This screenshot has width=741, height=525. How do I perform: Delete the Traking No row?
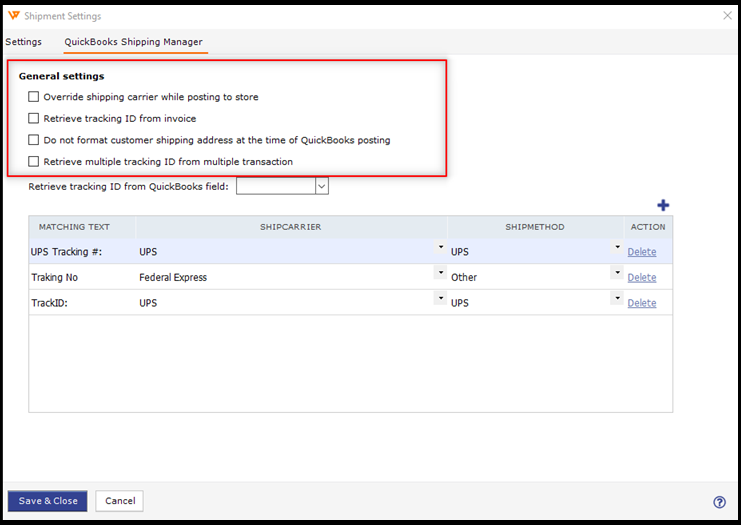pyautogui.click(x=641, y=277)
